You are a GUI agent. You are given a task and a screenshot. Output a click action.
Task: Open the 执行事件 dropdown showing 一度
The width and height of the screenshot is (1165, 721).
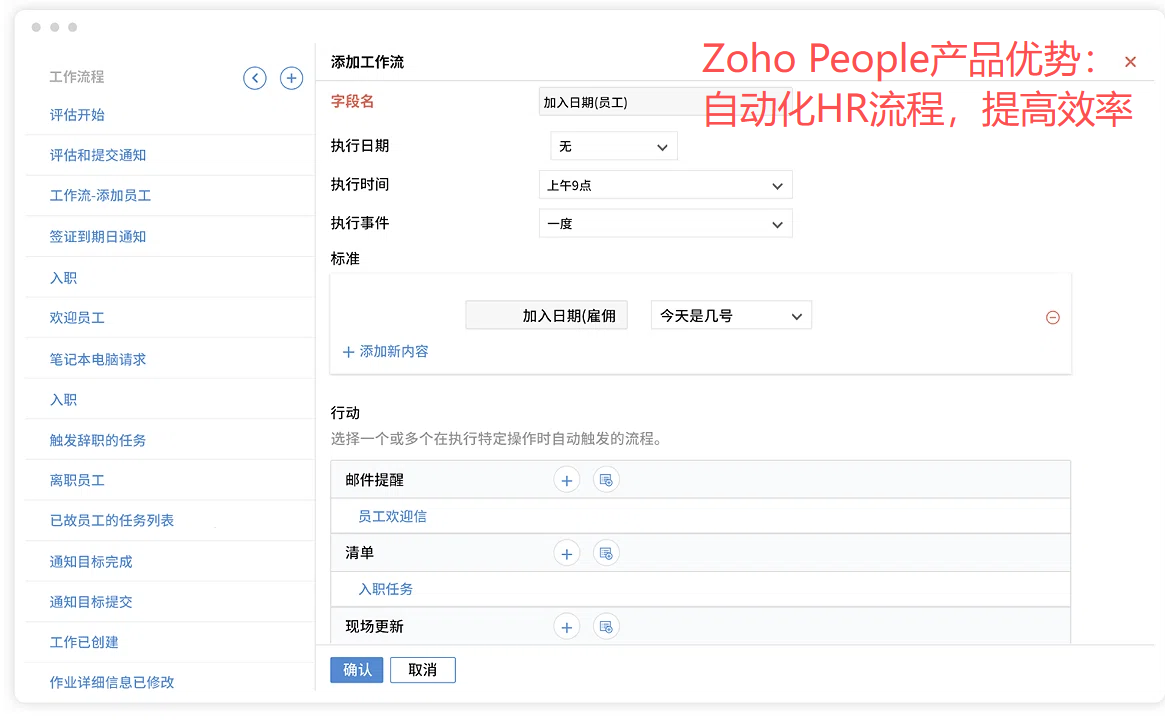click(x=666, y=224)
